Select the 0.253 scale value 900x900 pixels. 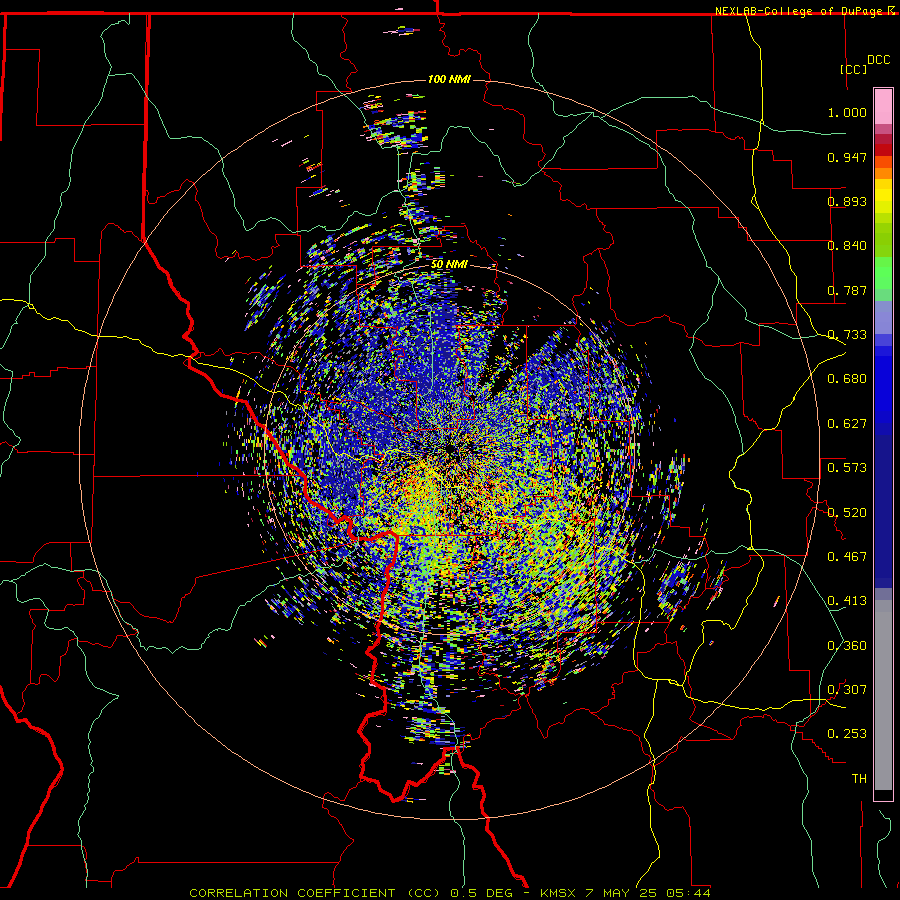click(847, 734)
